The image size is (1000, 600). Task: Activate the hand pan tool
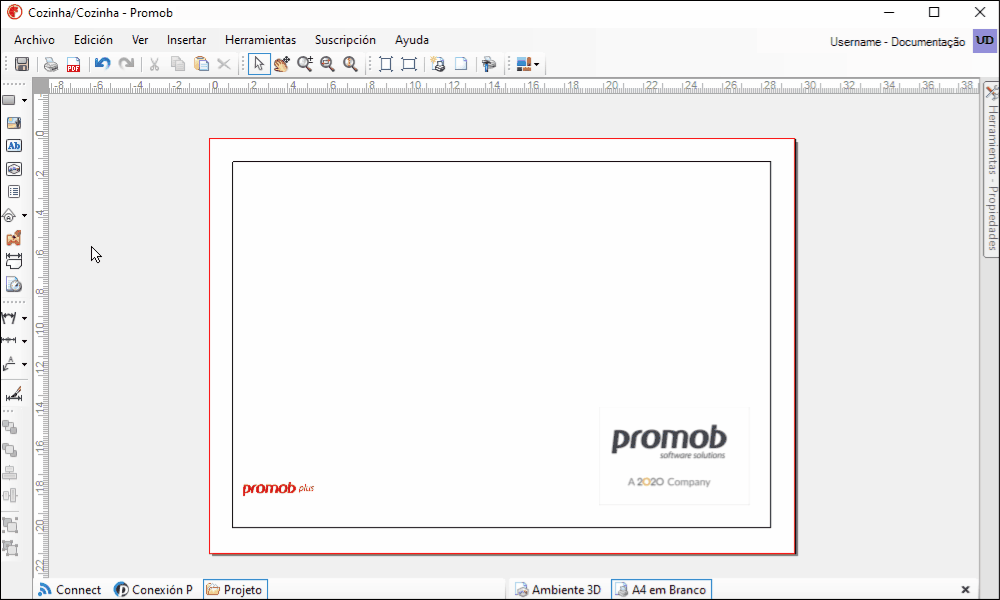coord(282,64)
